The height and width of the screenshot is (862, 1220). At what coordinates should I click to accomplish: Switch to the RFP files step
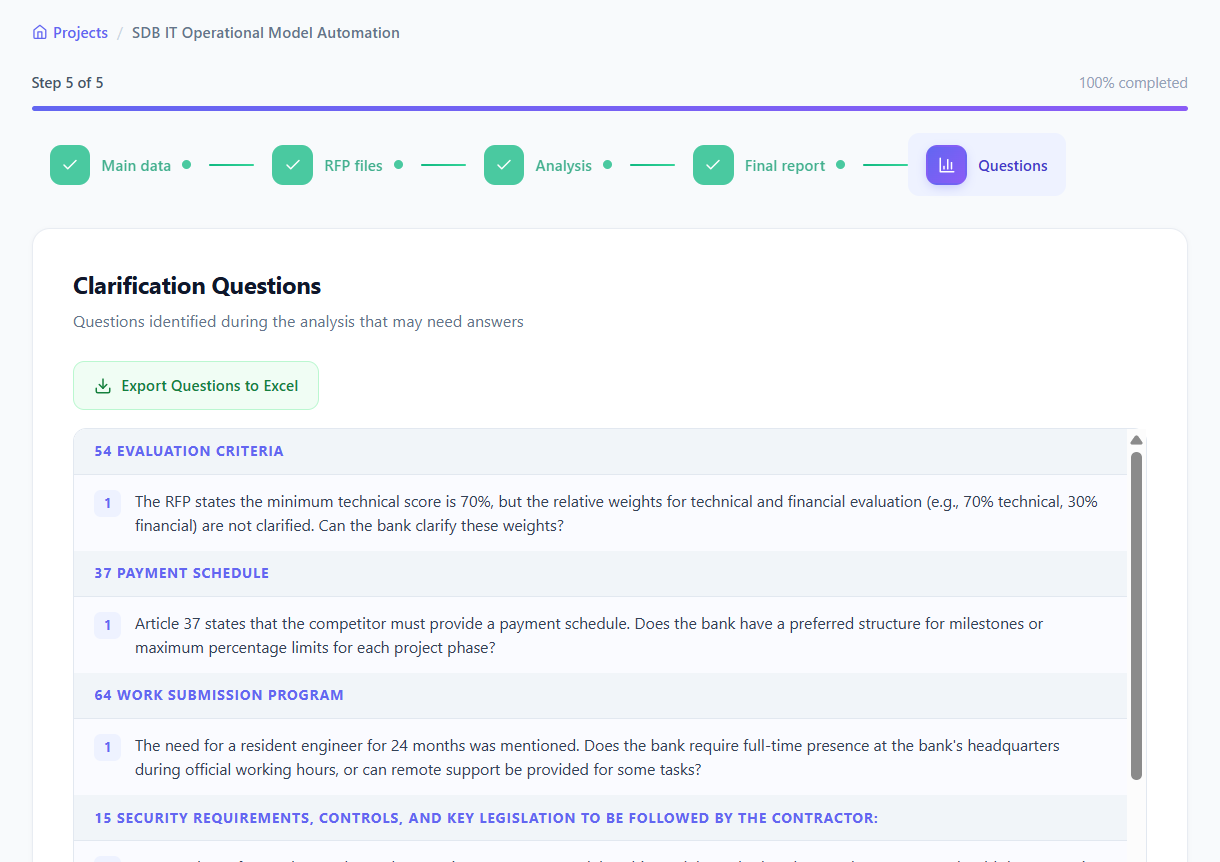point(353,166)
